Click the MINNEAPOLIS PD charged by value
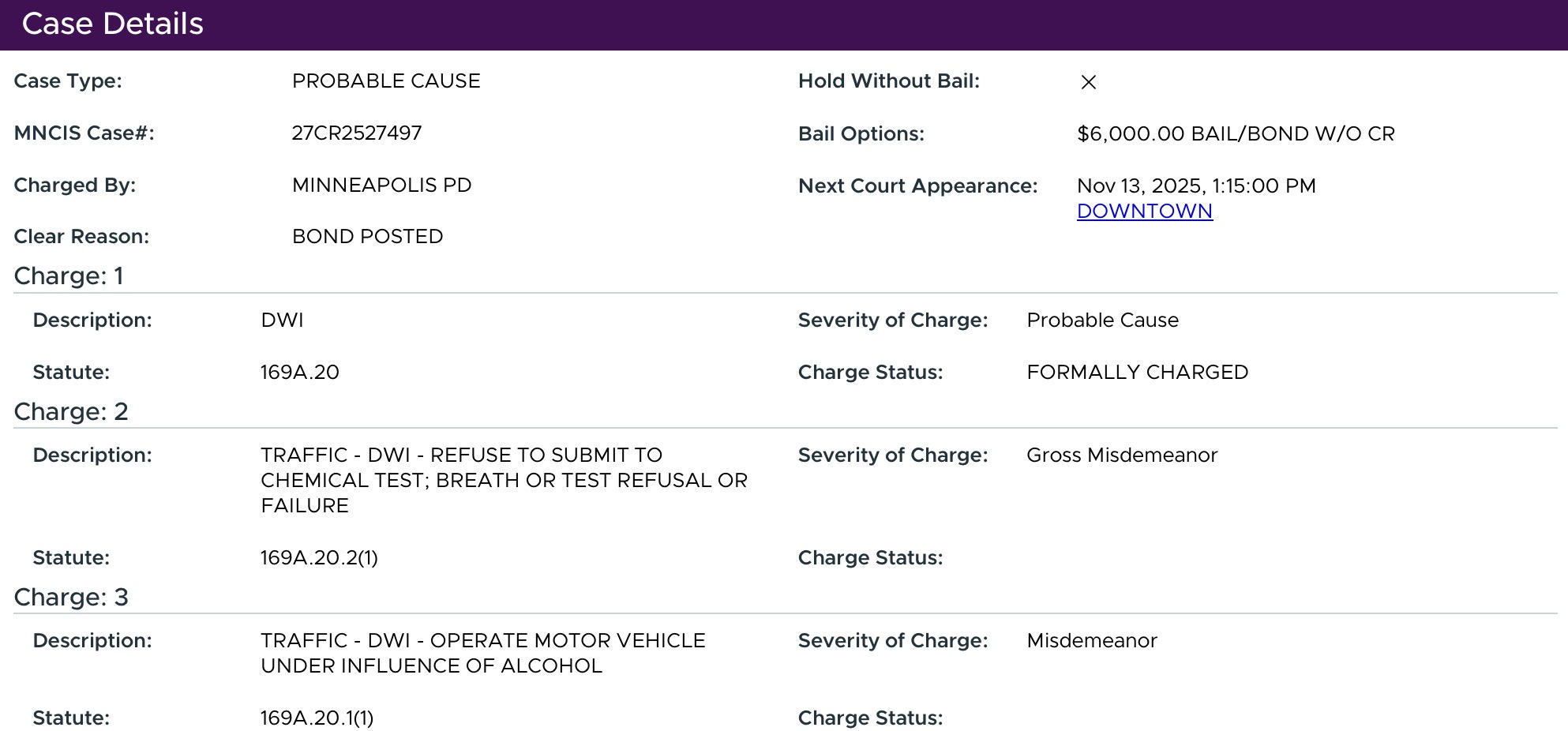 (381, 186)
